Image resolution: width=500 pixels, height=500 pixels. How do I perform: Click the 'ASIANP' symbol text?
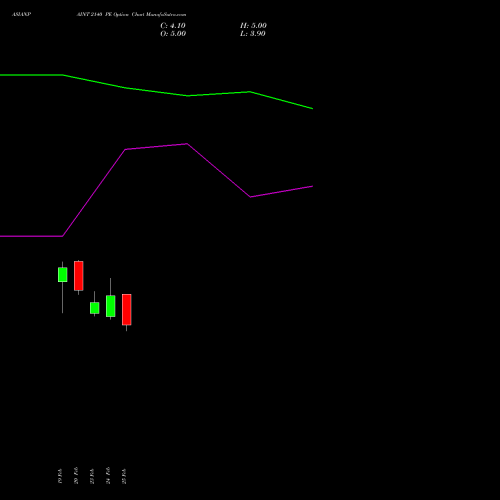tap(21, 15)
